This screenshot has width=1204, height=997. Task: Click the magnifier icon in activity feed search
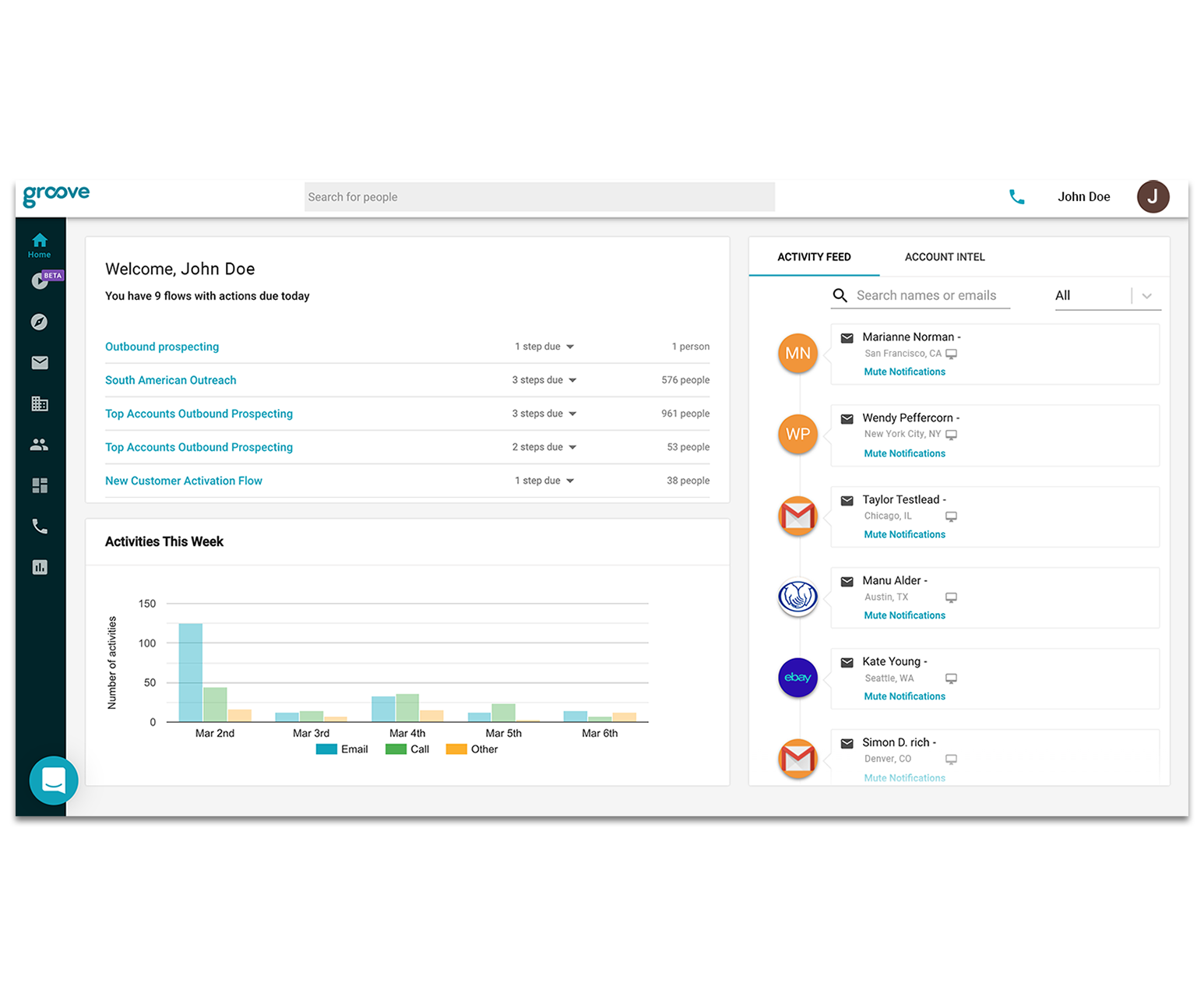point(840,295)
